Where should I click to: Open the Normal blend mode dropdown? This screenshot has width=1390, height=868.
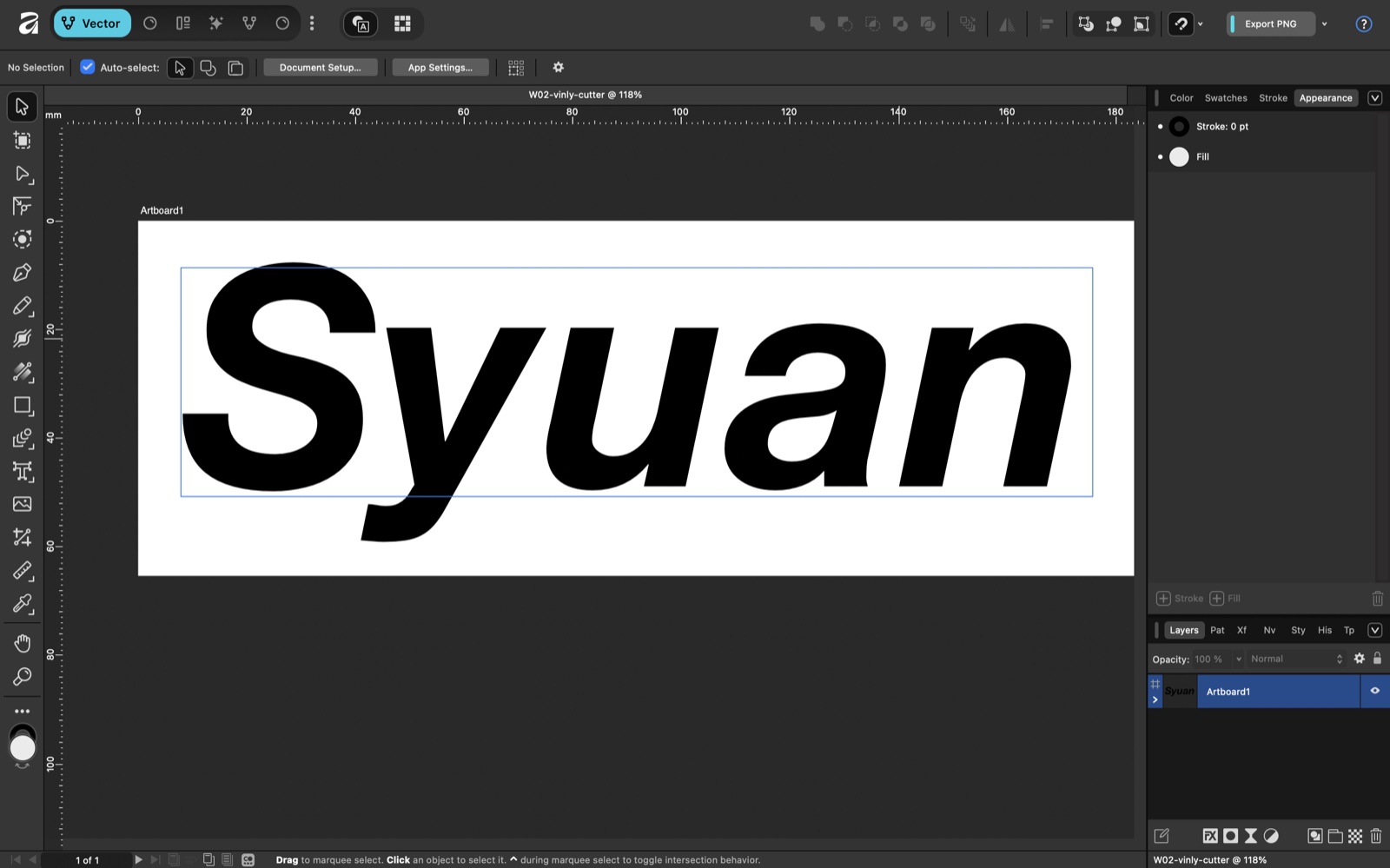tap(1295, 659)
